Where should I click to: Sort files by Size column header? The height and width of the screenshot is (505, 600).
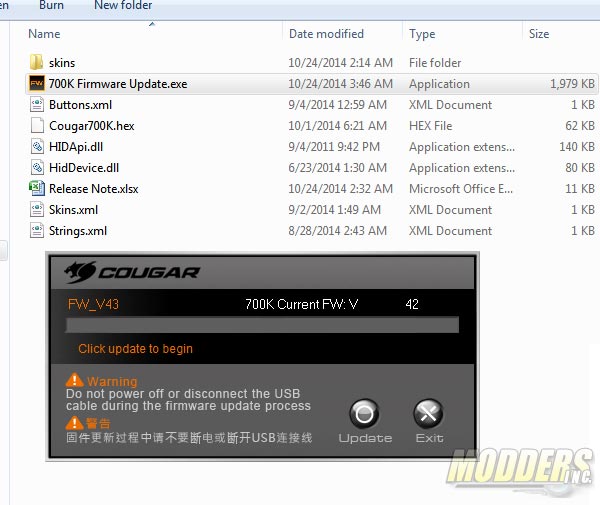point(539,33)
